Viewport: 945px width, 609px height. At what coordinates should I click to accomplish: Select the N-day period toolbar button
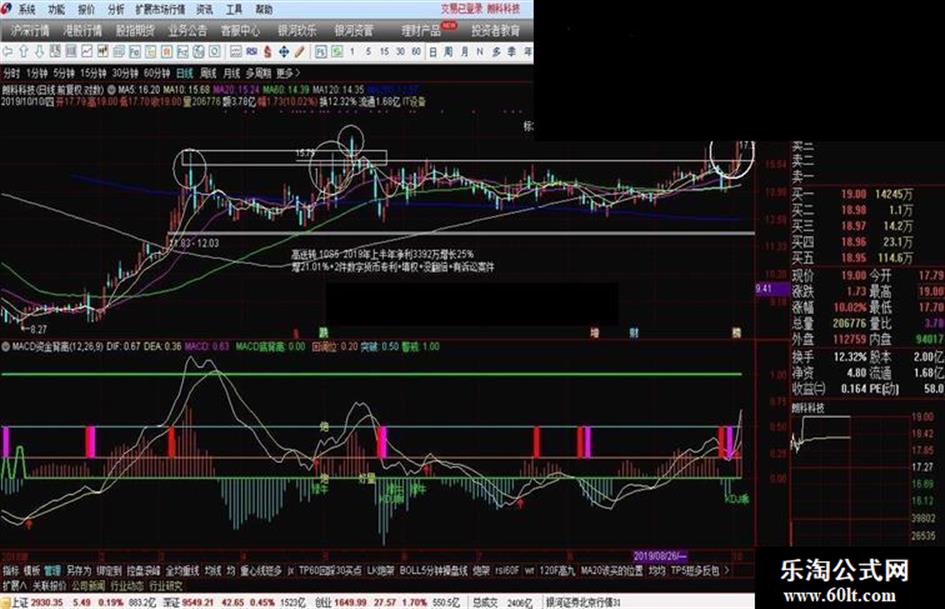click(480, 52)
